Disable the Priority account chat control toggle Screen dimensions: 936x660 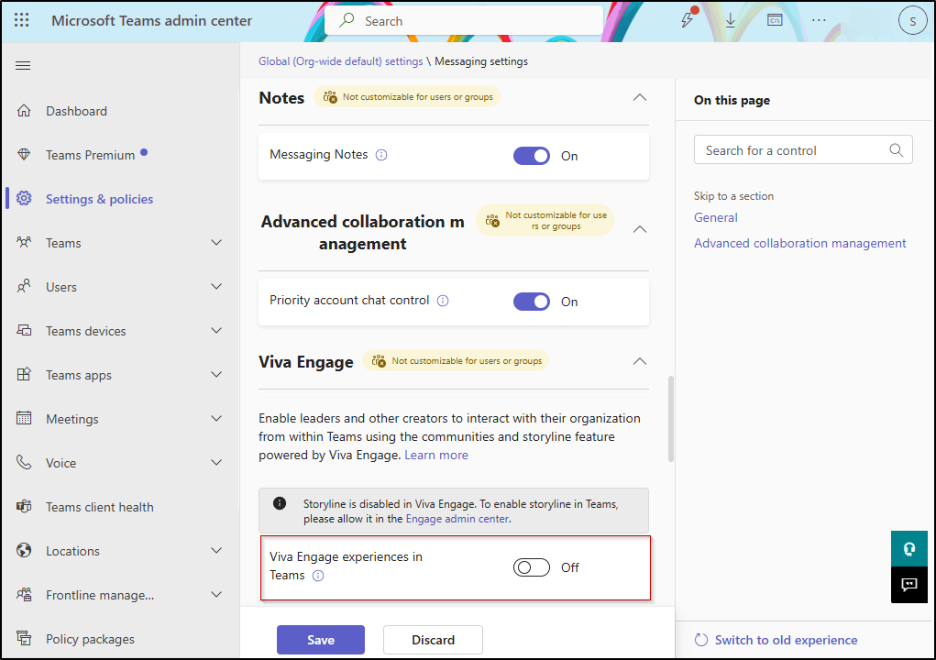pos(531,301)
